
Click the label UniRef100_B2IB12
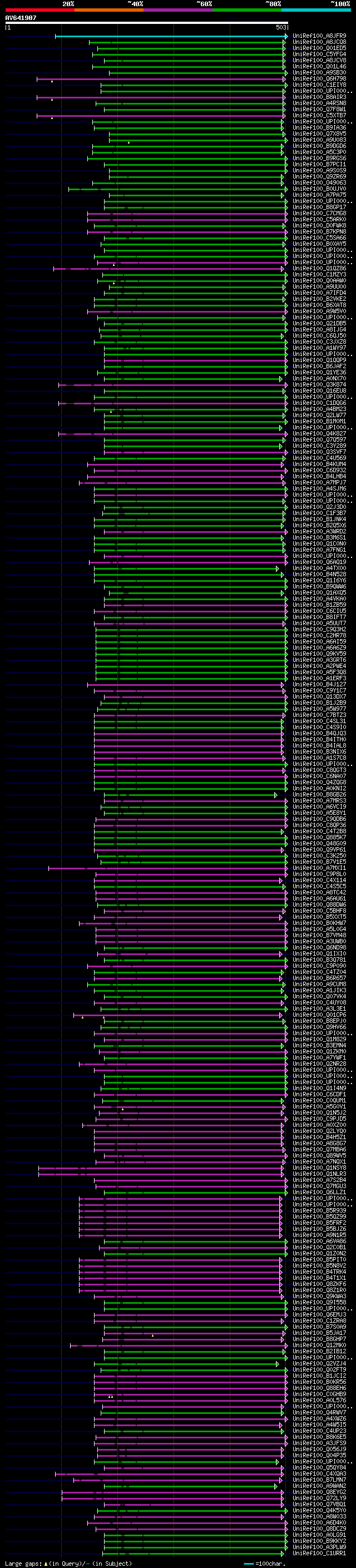click(319, 1351)
